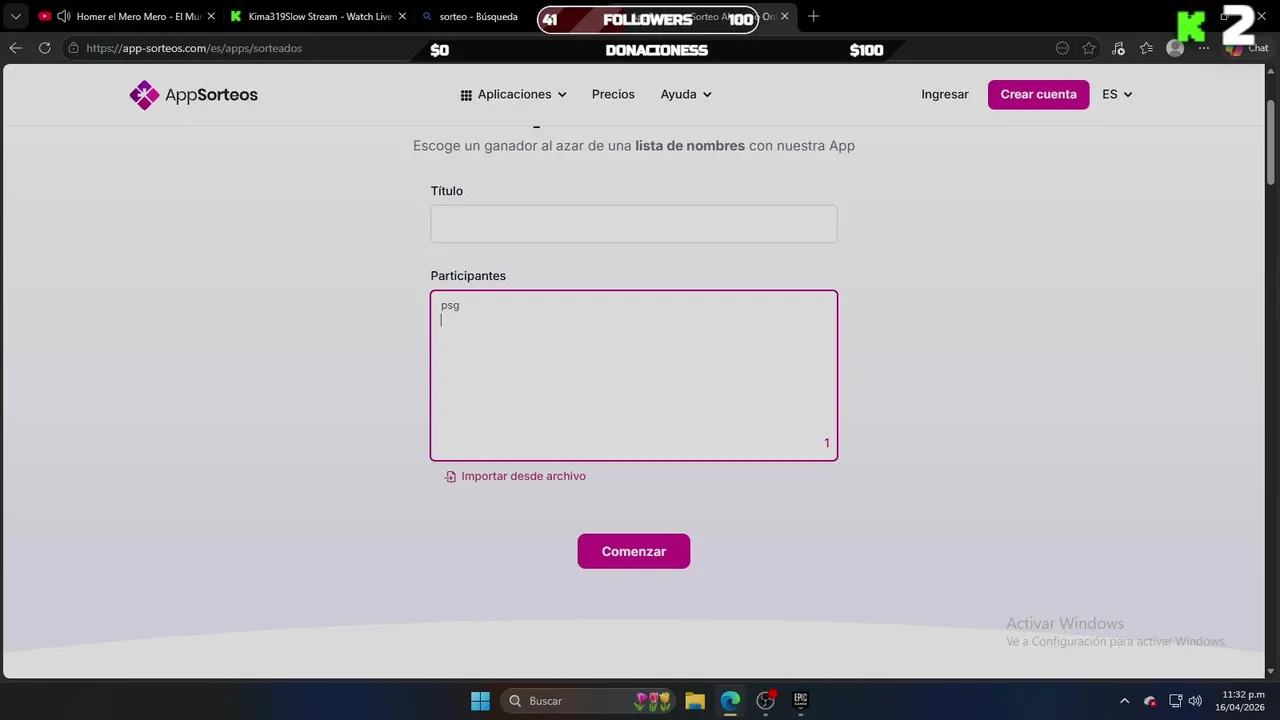The width and height of the screenshot is (1280, 720).
Task: Open a new browser tab
Action: tap(813, 16)
